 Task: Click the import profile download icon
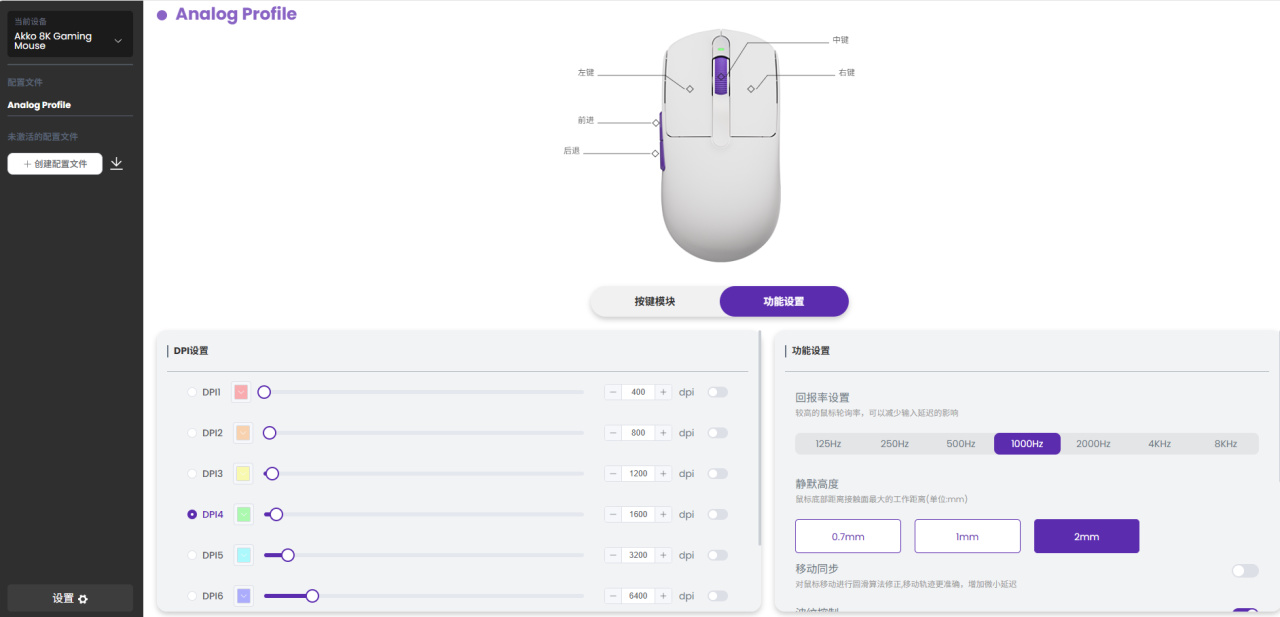[116, 163]
